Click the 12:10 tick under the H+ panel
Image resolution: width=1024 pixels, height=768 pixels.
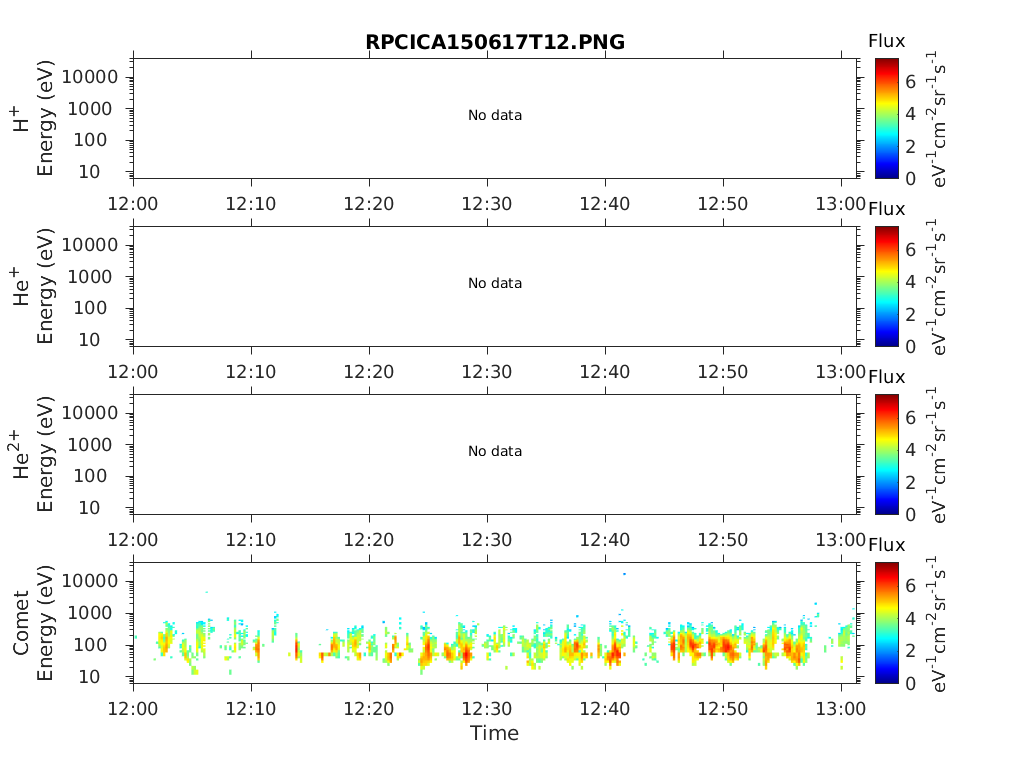(251, 204)
